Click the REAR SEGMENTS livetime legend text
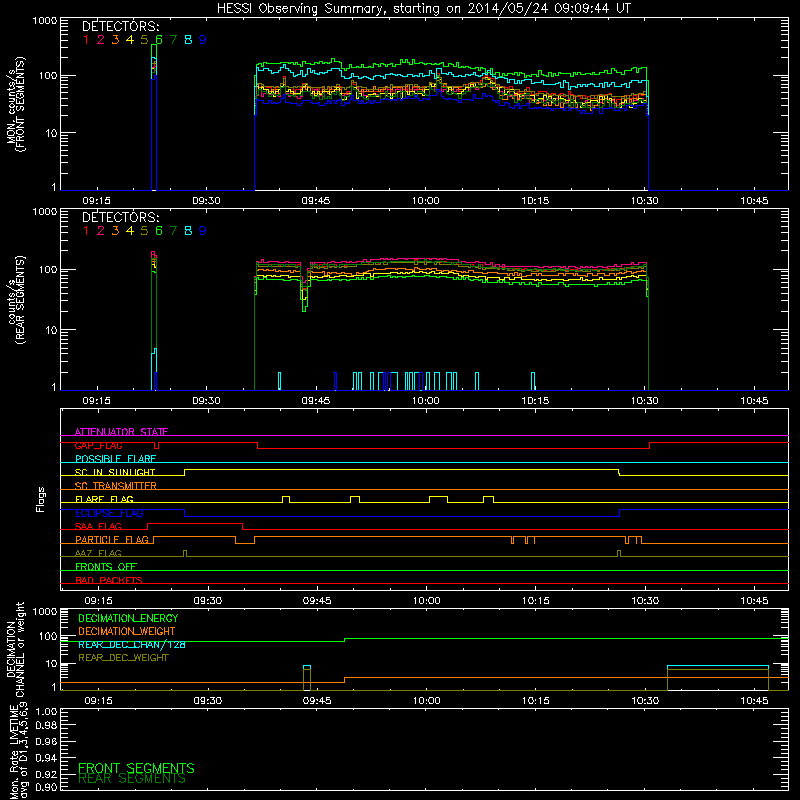 tap(132, 779)
